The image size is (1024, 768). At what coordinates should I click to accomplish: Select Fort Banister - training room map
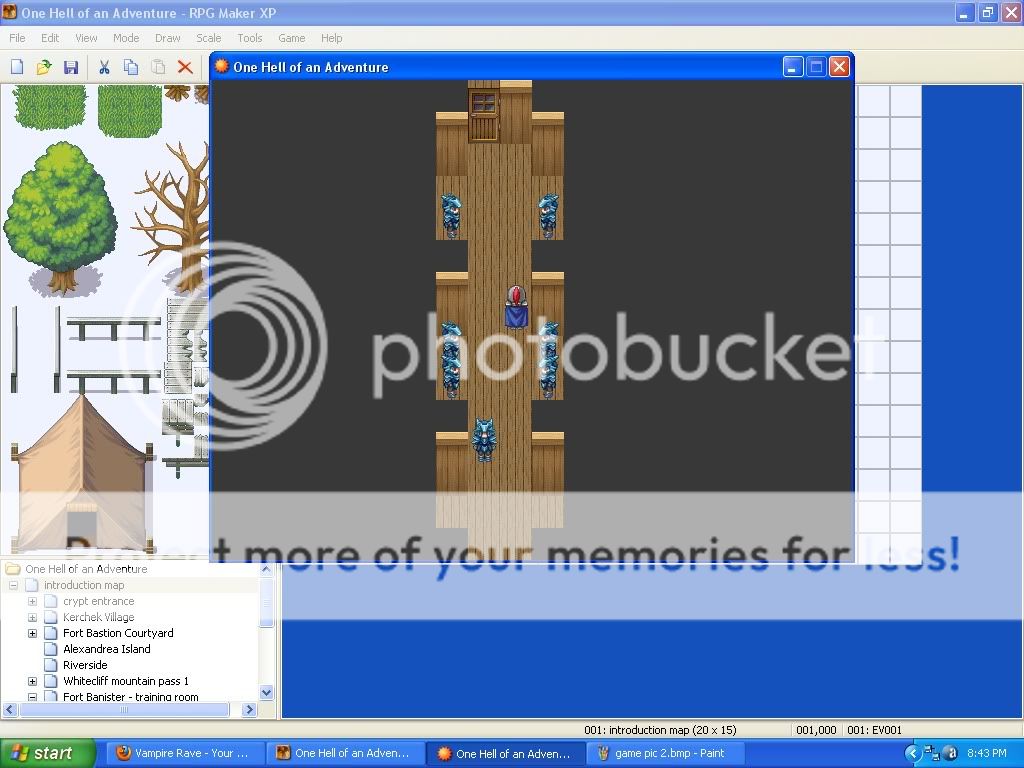[x=131, y=697]
